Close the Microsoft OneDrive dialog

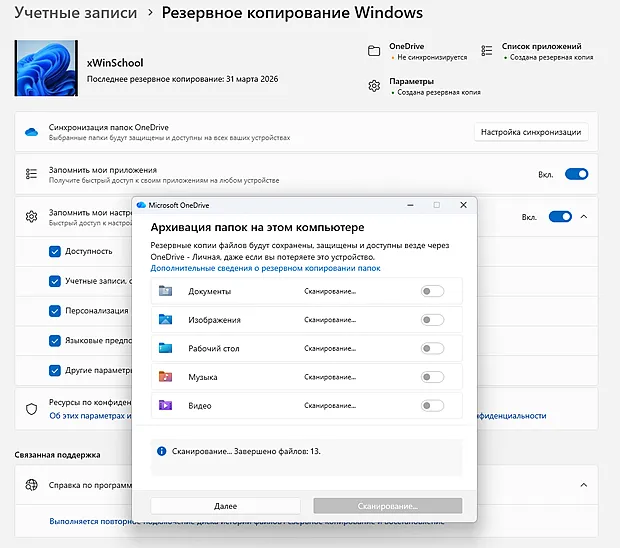click(x=463, y=205)
